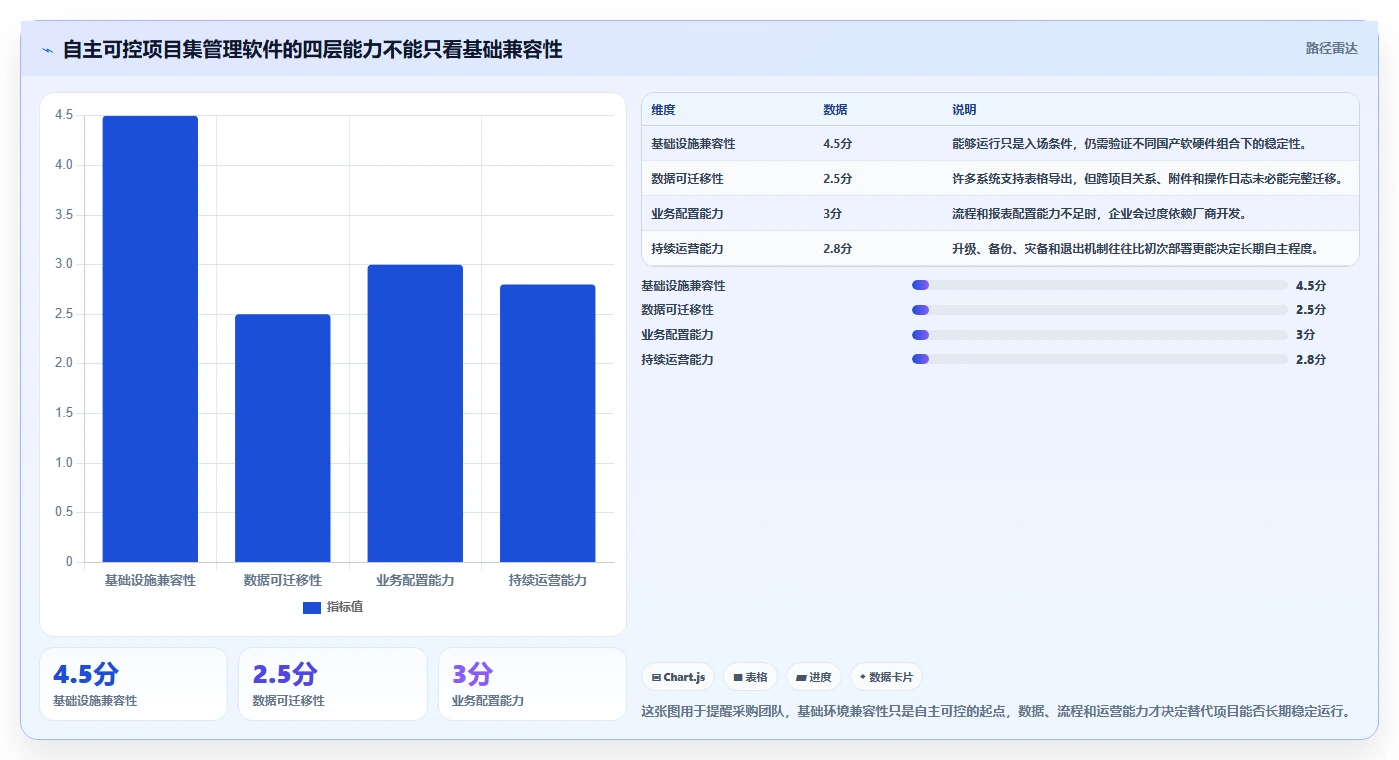Click the 业务配置能力 chart bar

tap(415, 413)
